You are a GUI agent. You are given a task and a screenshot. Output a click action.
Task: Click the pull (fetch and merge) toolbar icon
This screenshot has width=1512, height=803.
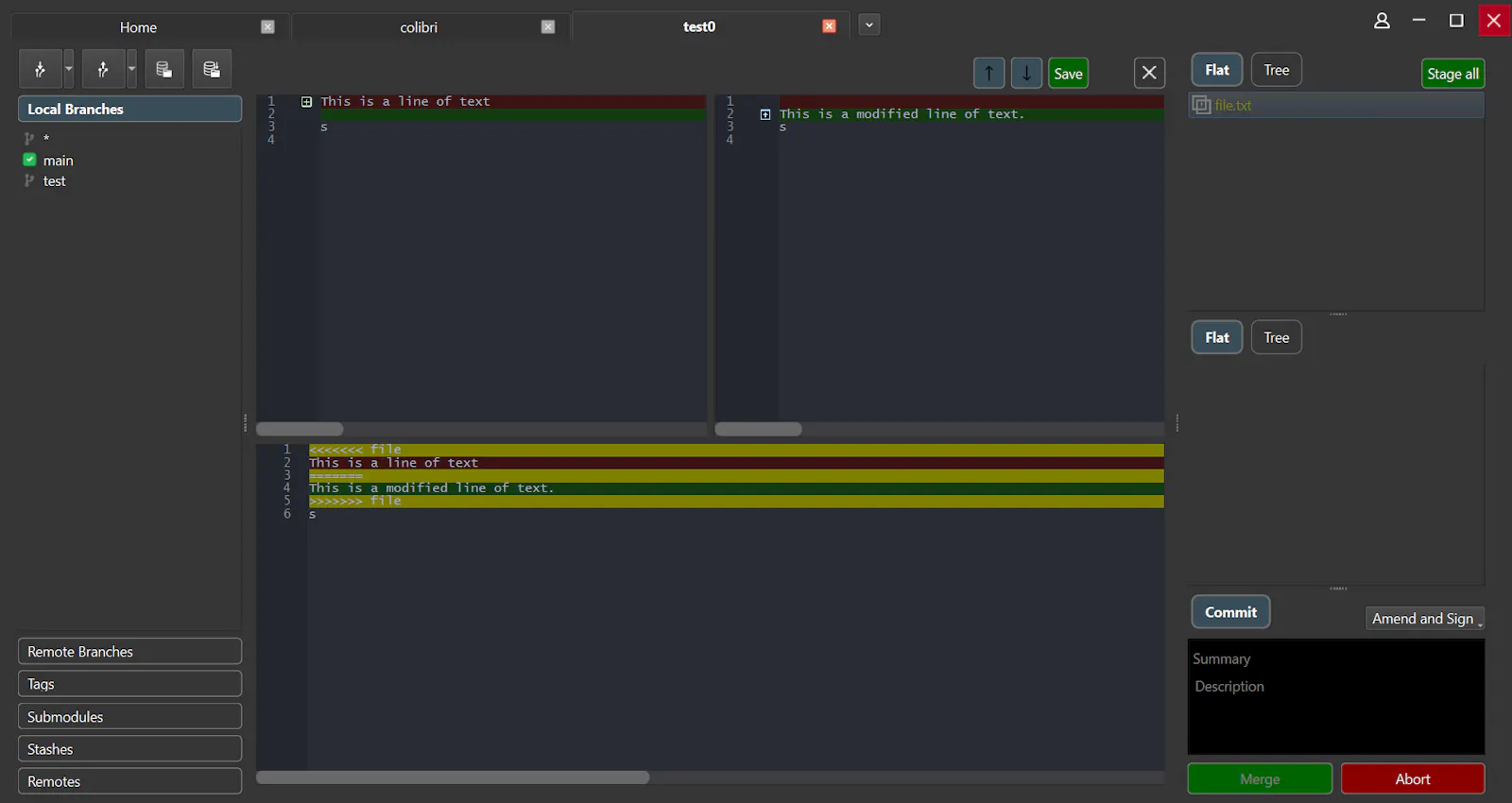pos(41,69)
